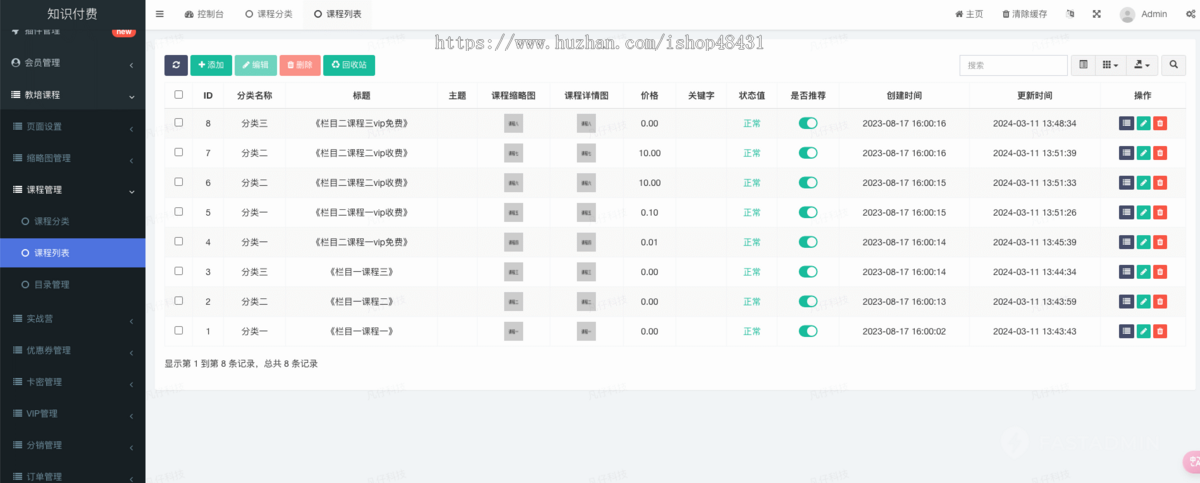
Task: Expand the 页面设置 sidebar menu
Action: [72, 127]
